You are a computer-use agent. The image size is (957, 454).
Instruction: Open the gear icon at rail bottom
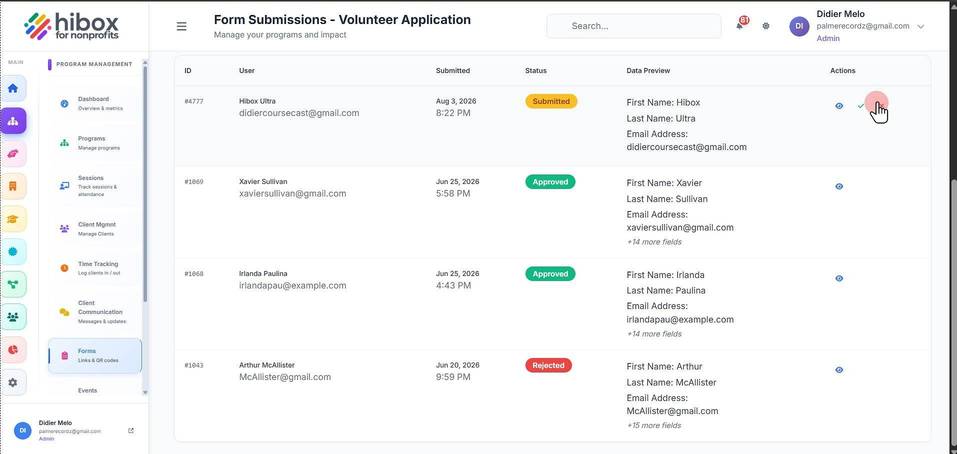[13, 383]
